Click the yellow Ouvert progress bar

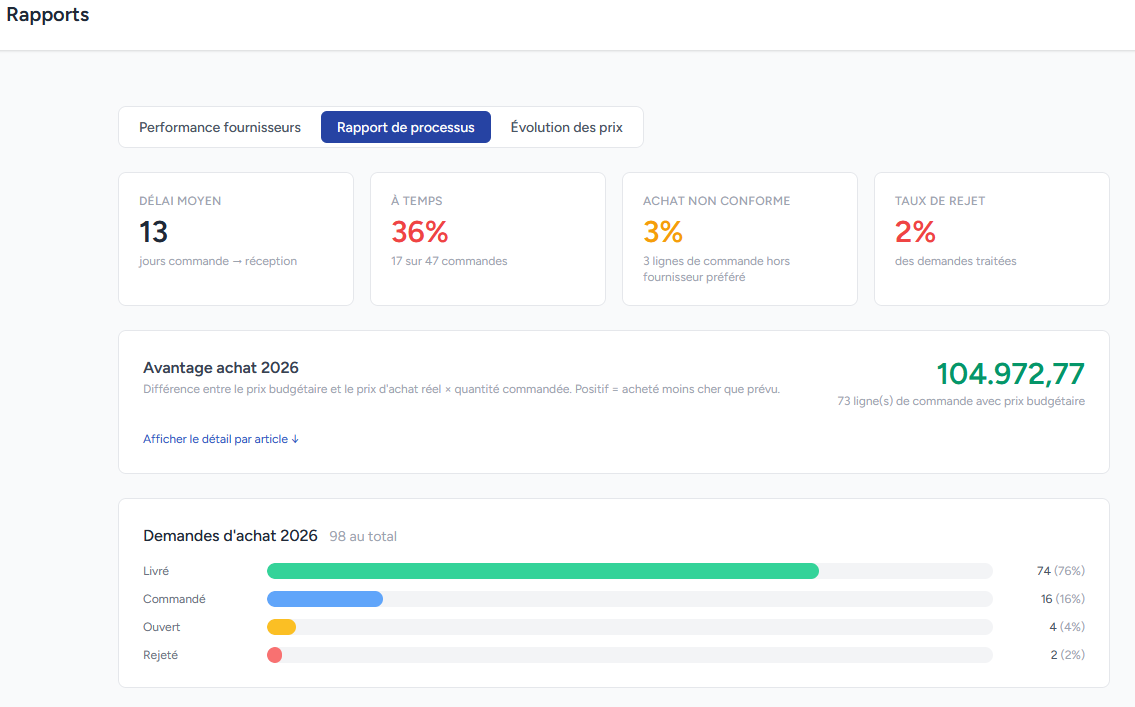[282, 627]
